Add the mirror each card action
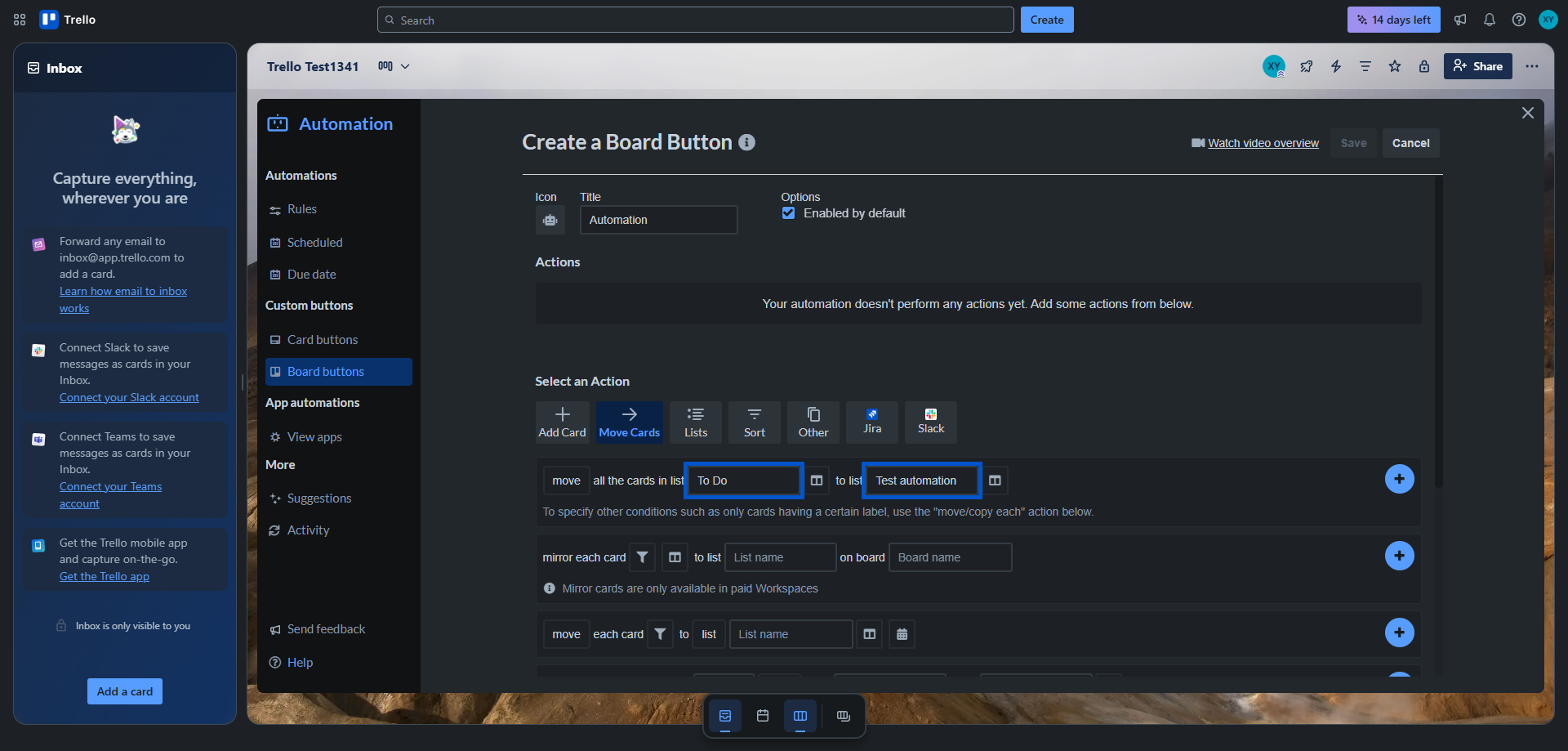The image size is (1568, 751). point(1400,556)
